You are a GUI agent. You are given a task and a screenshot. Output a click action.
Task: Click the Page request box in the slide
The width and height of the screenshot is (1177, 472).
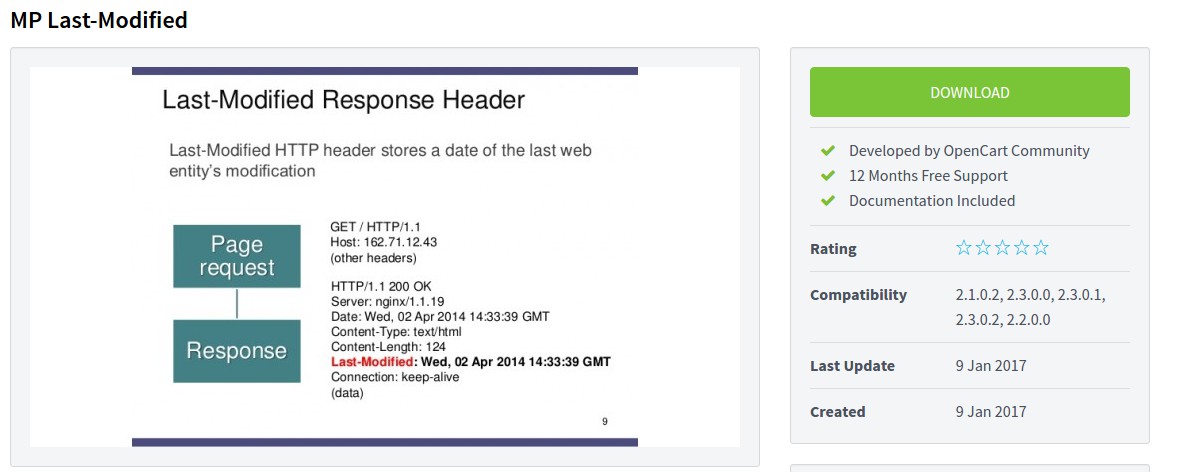coord(236,256)
